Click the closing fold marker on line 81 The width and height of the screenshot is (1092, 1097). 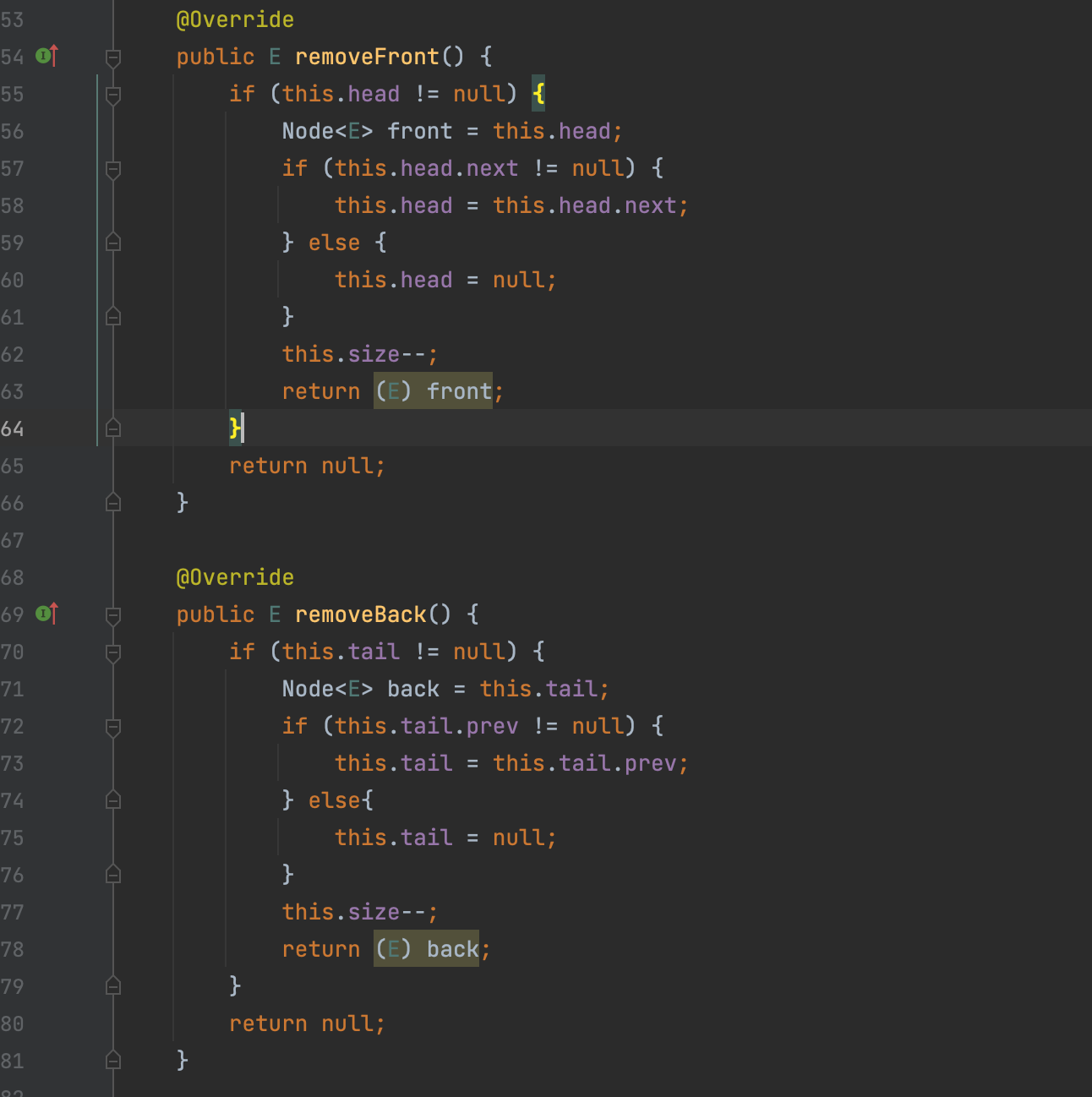pyautogui.click(x=113, y=1061)
